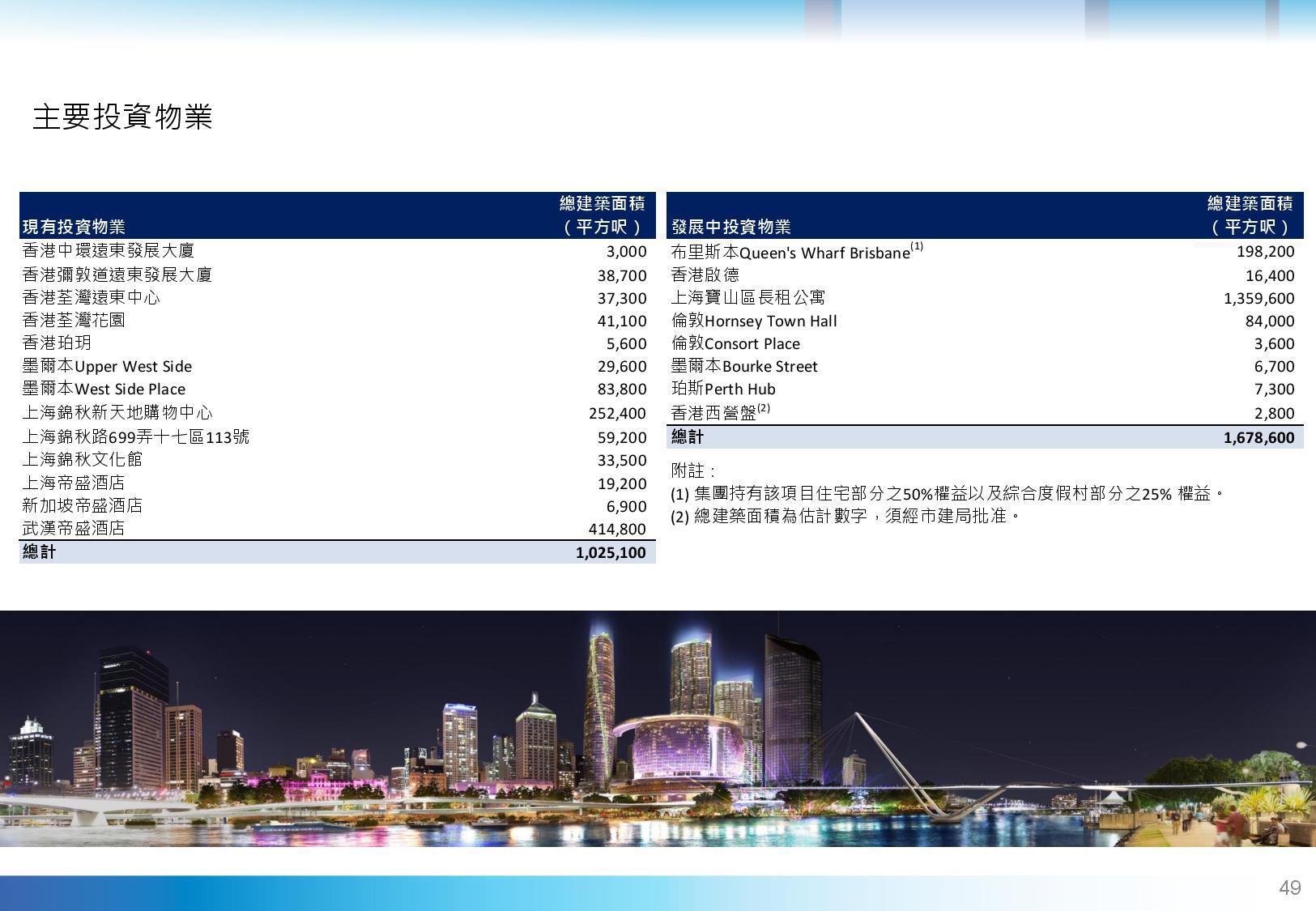The image size is (1316, 911).
Task: Click the row 上海帝盛酒店
Action: click(x=338, y=483)
